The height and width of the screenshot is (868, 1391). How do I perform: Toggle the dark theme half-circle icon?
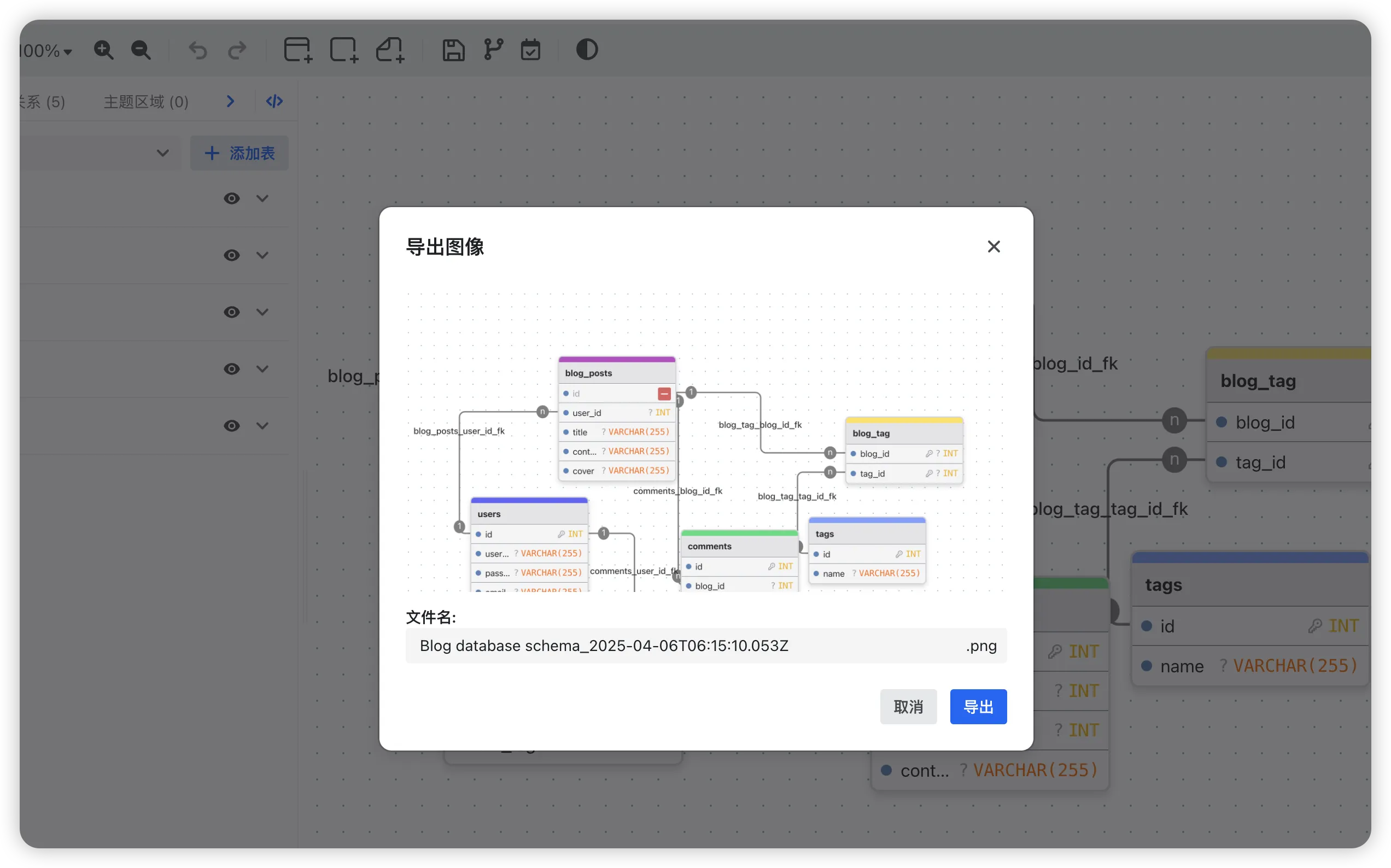[x=587, y=49]
